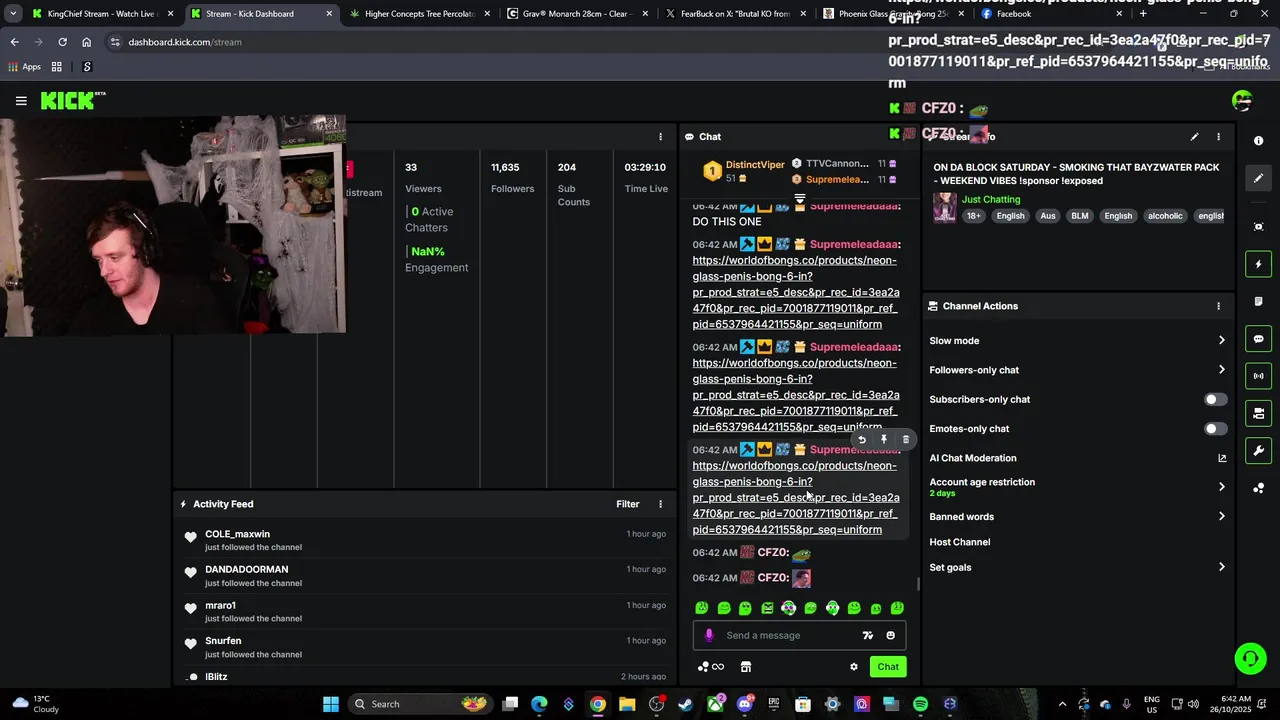Toggle Emotes-only chat switch
1280x720 pixels.
(1214, 429)
